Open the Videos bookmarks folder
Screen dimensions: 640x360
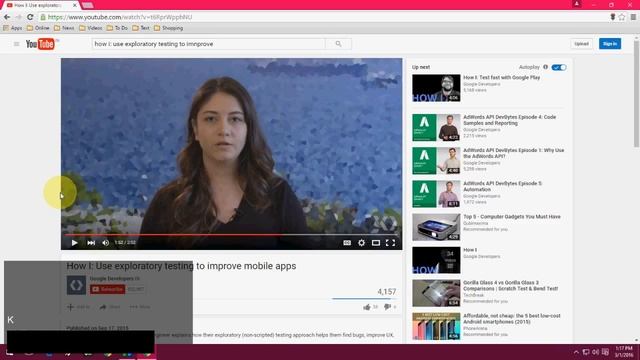[91, 28]
